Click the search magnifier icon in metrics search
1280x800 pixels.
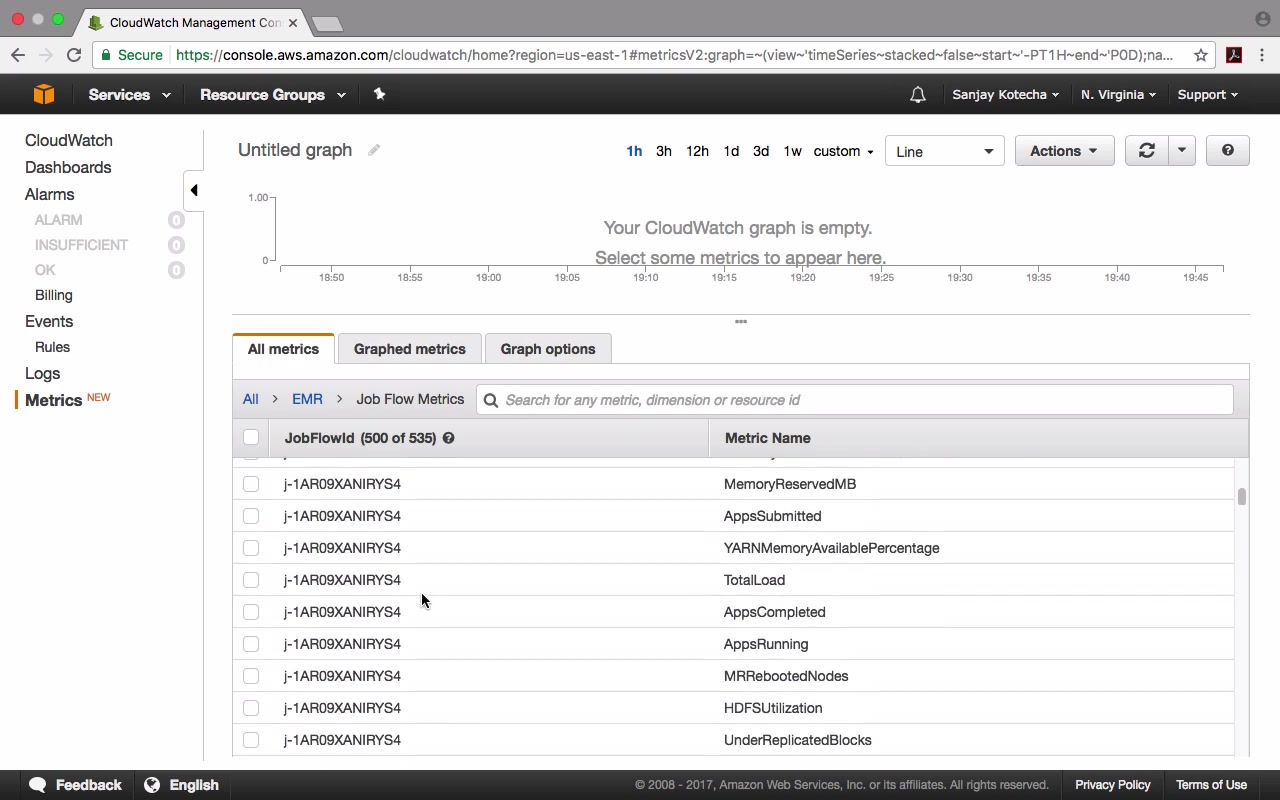coord(491,400)
